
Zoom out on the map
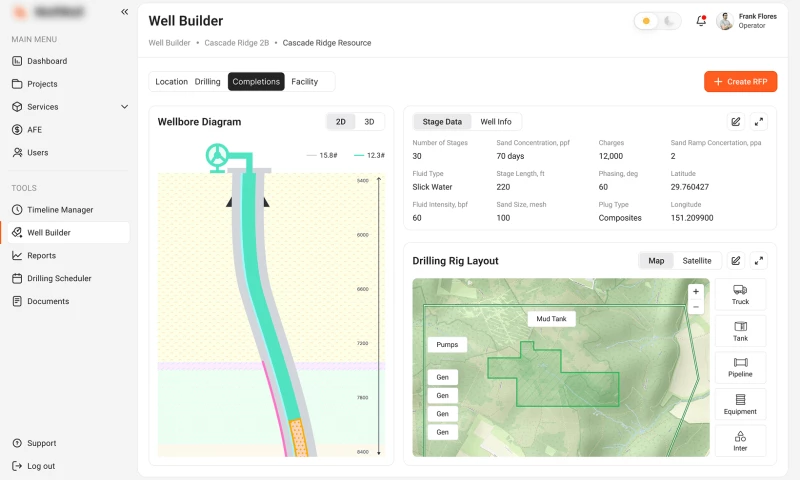[x=696, y=307]
